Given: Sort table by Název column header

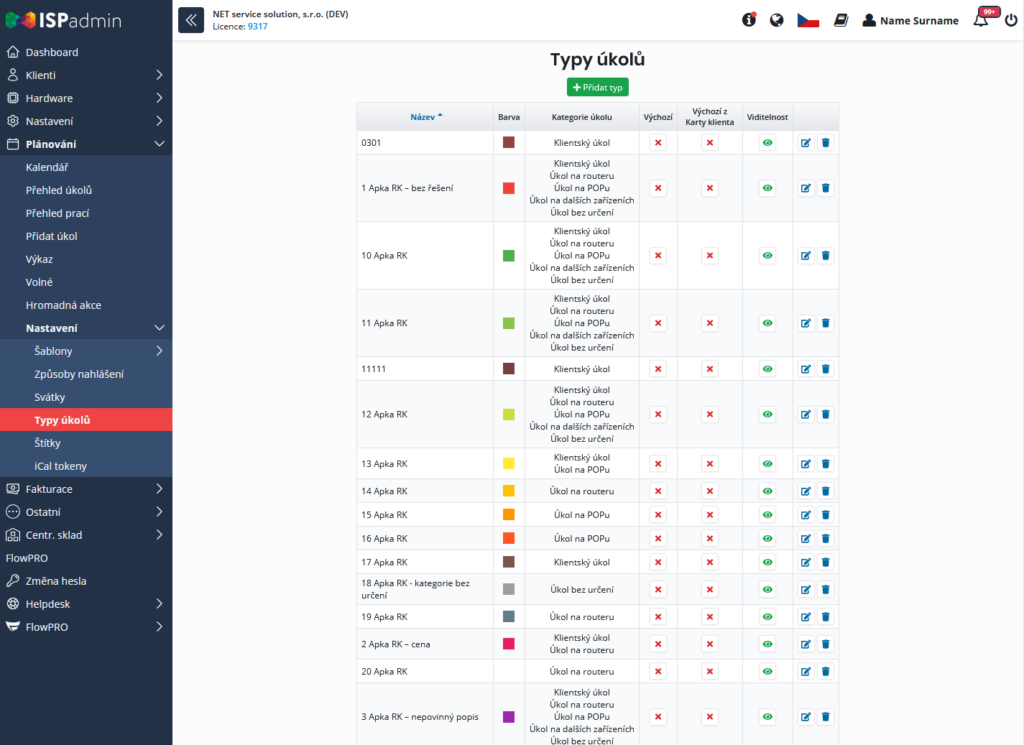Looking at the screenshot, I should tap(426, 117).
